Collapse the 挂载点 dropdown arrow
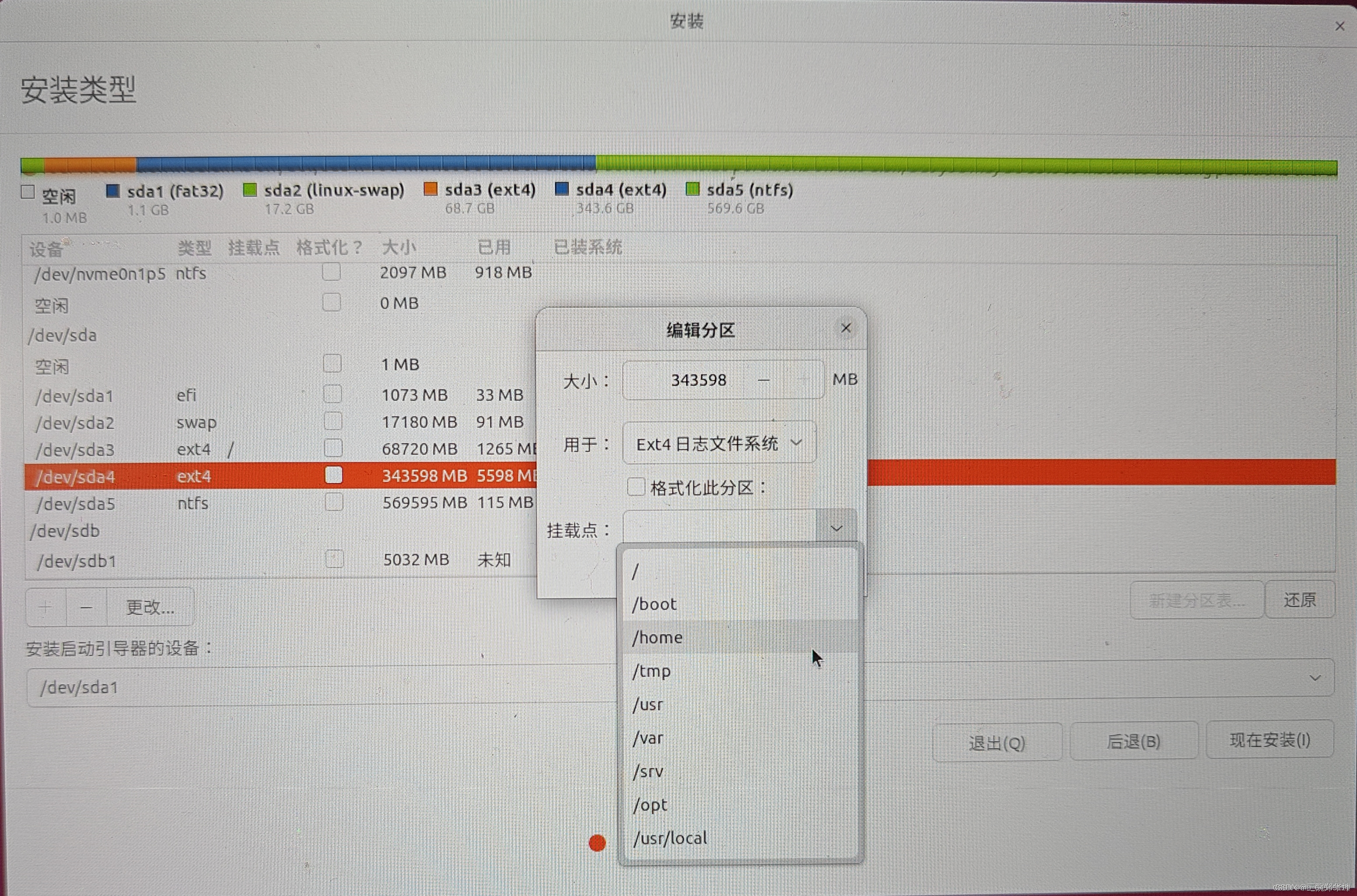 [x=836, y=528]
